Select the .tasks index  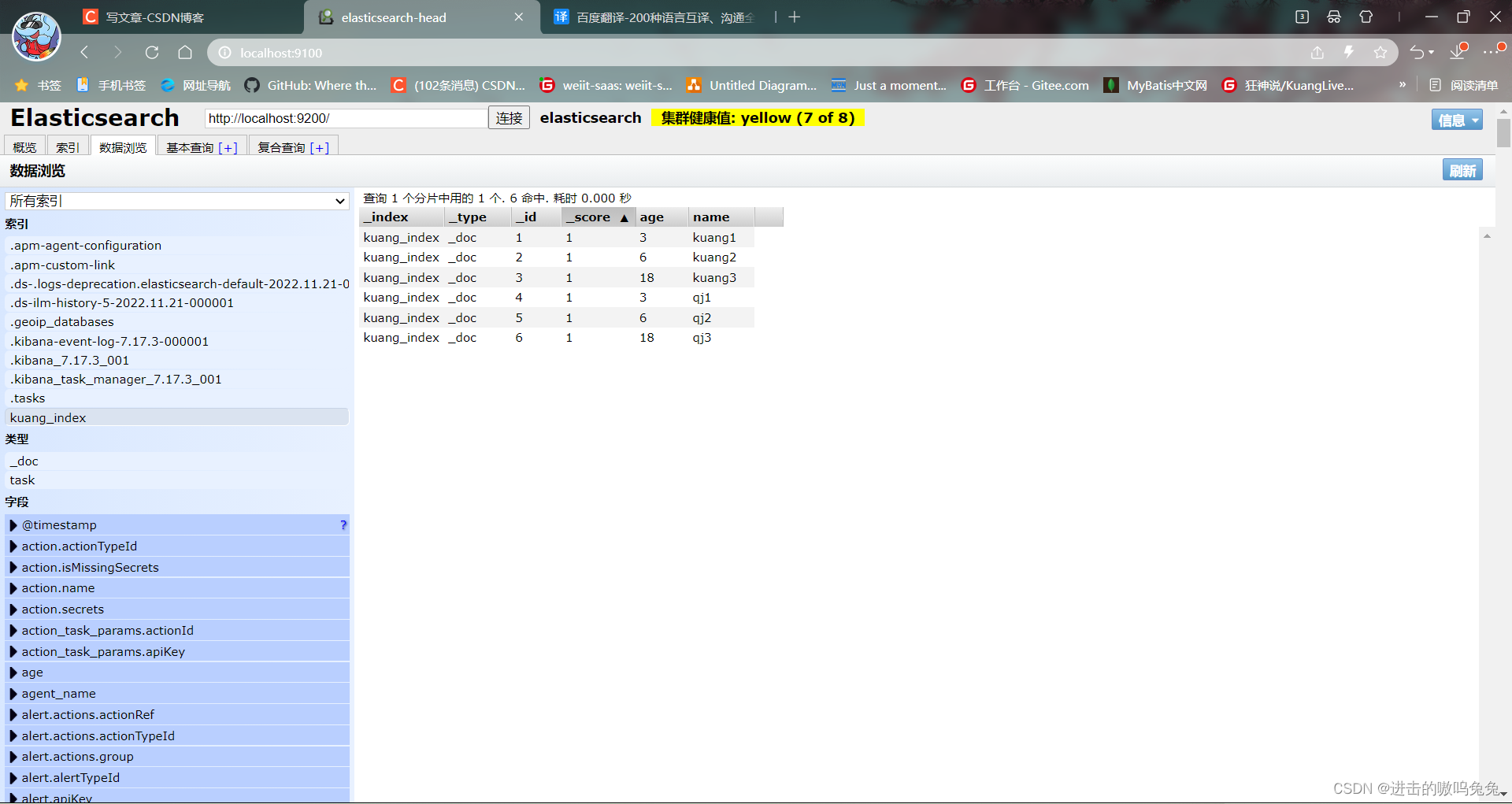coord(177,398)
